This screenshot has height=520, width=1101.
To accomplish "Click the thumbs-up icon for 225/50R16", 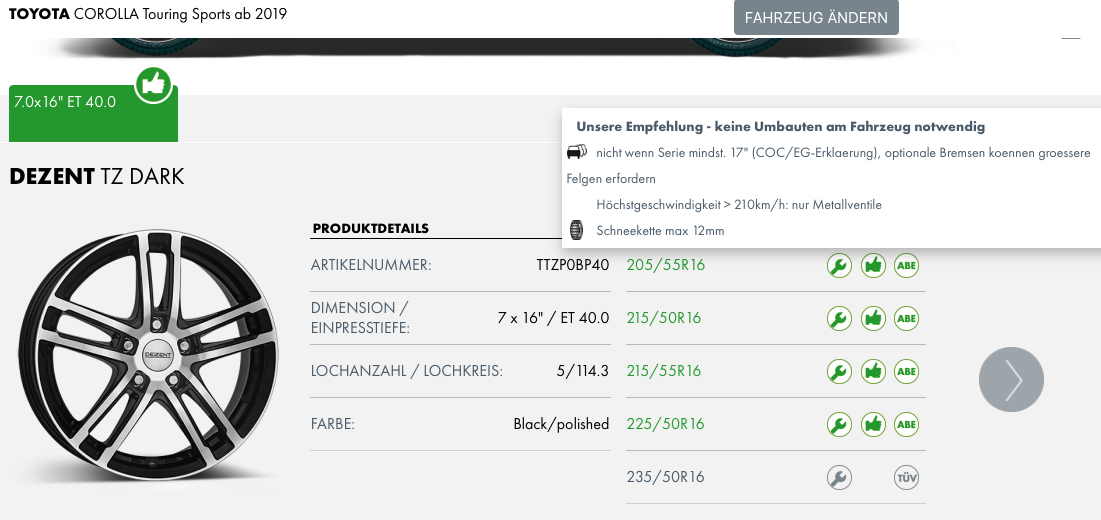I will pyautogui.click(x=873, y=425).
